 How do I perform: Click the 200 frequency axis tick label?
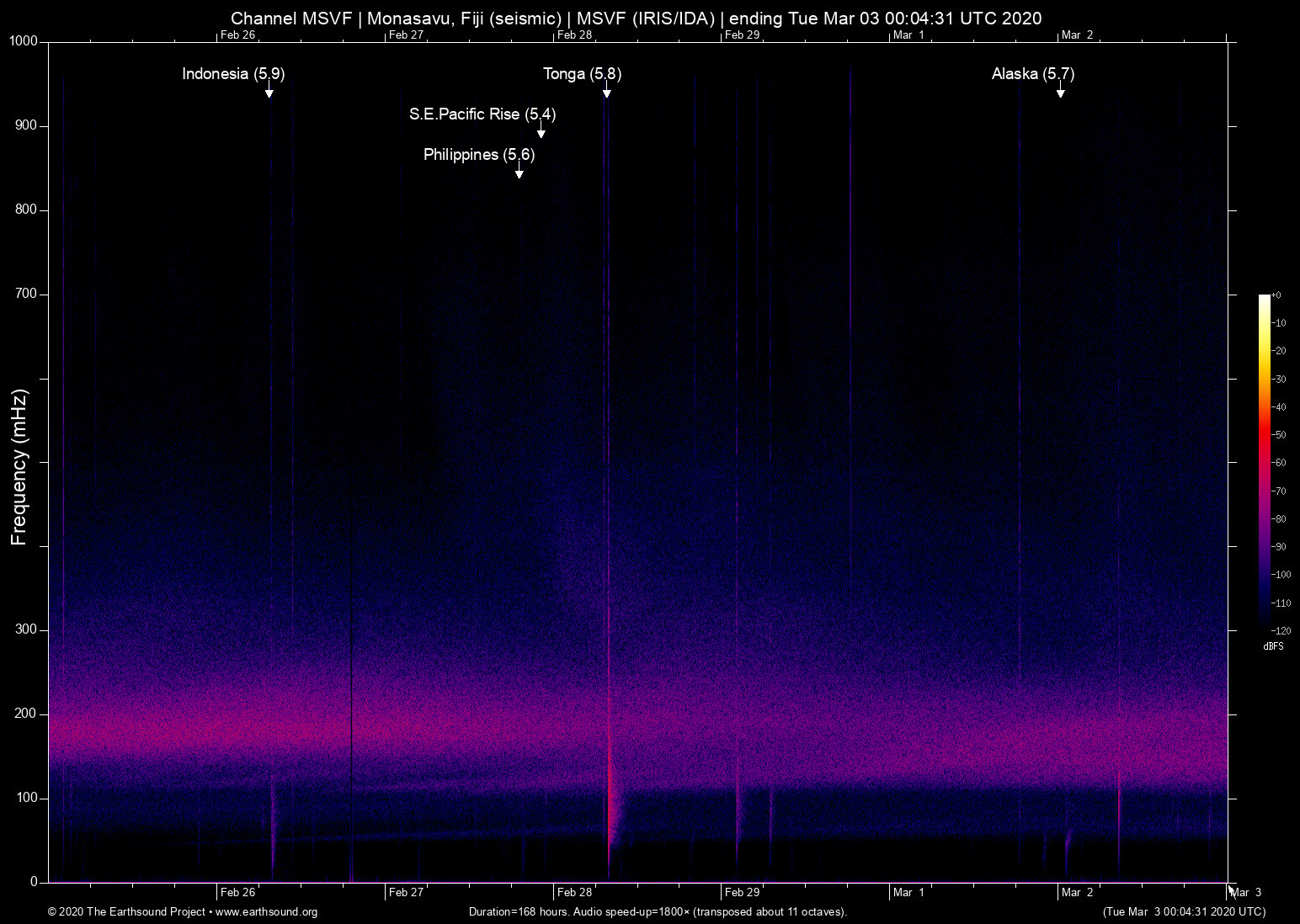[27, 714]
